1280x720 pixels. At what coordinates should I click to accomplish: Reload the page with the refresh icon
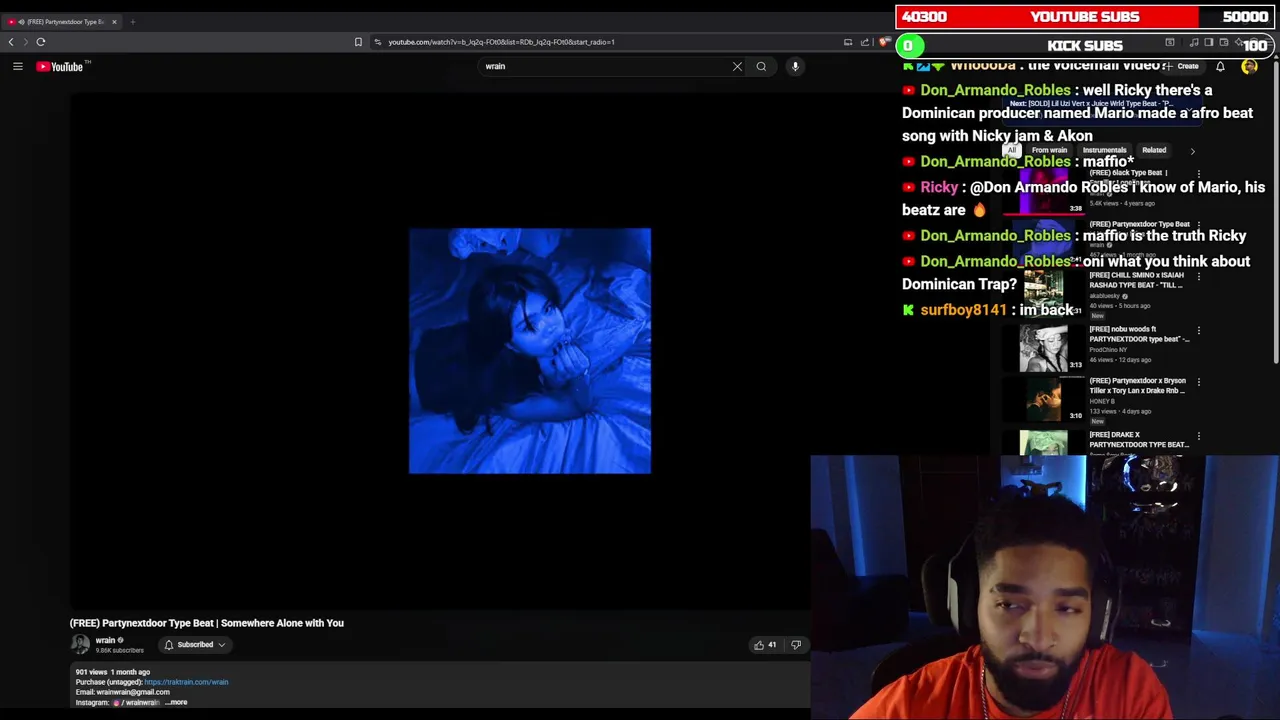coord(41,42)
